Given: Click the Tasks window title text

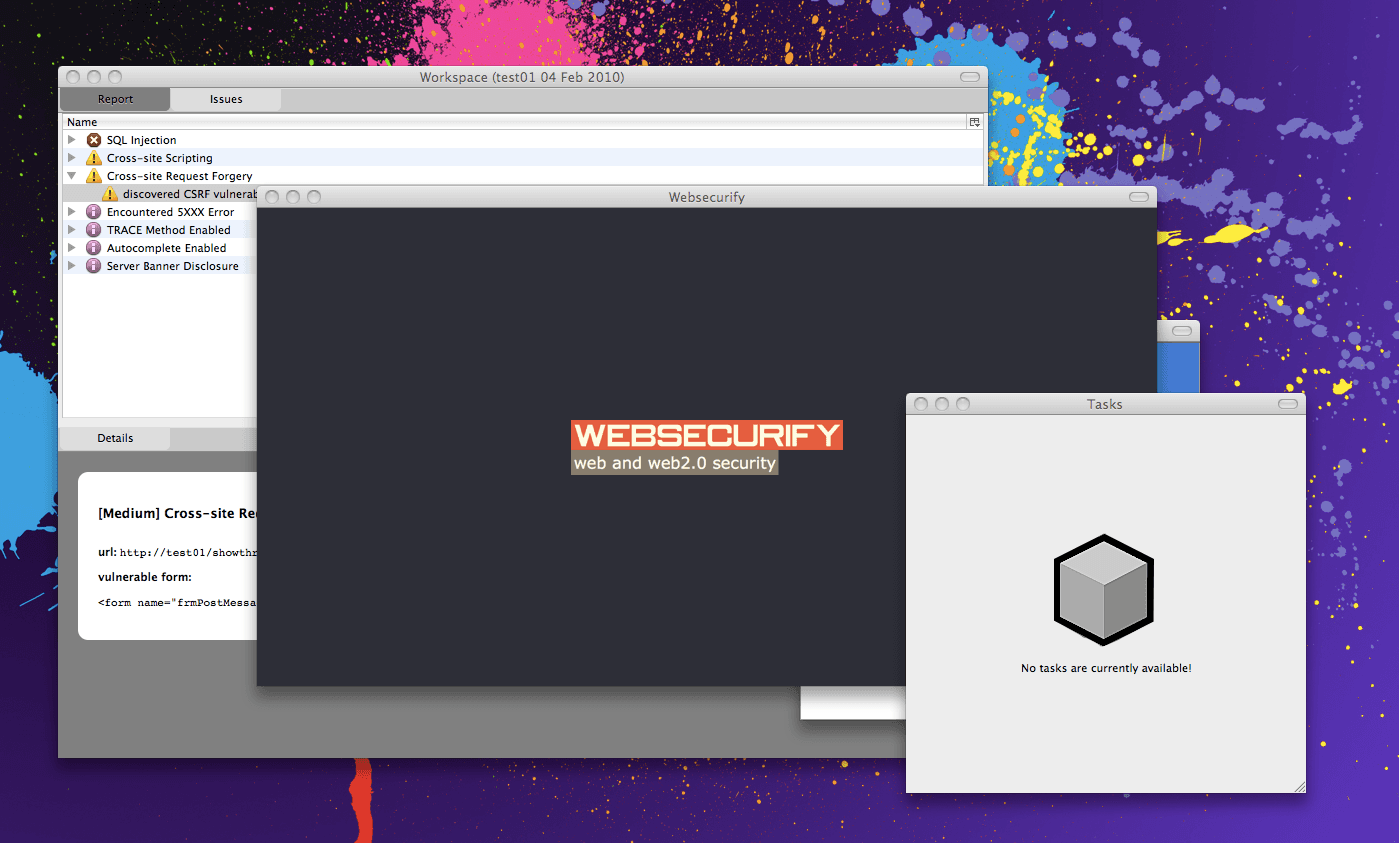Looking at the screenshot, I should (1105, 404).
